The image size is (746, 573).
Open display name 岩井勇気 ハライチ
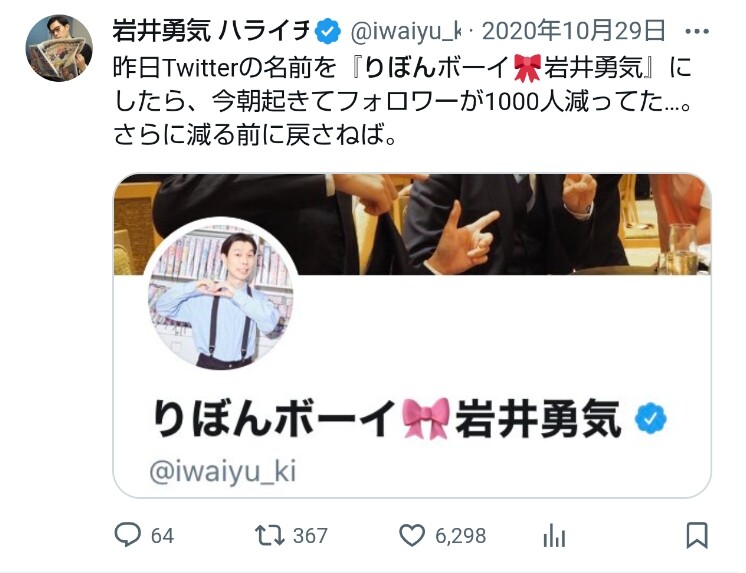(x=212, y=31)
